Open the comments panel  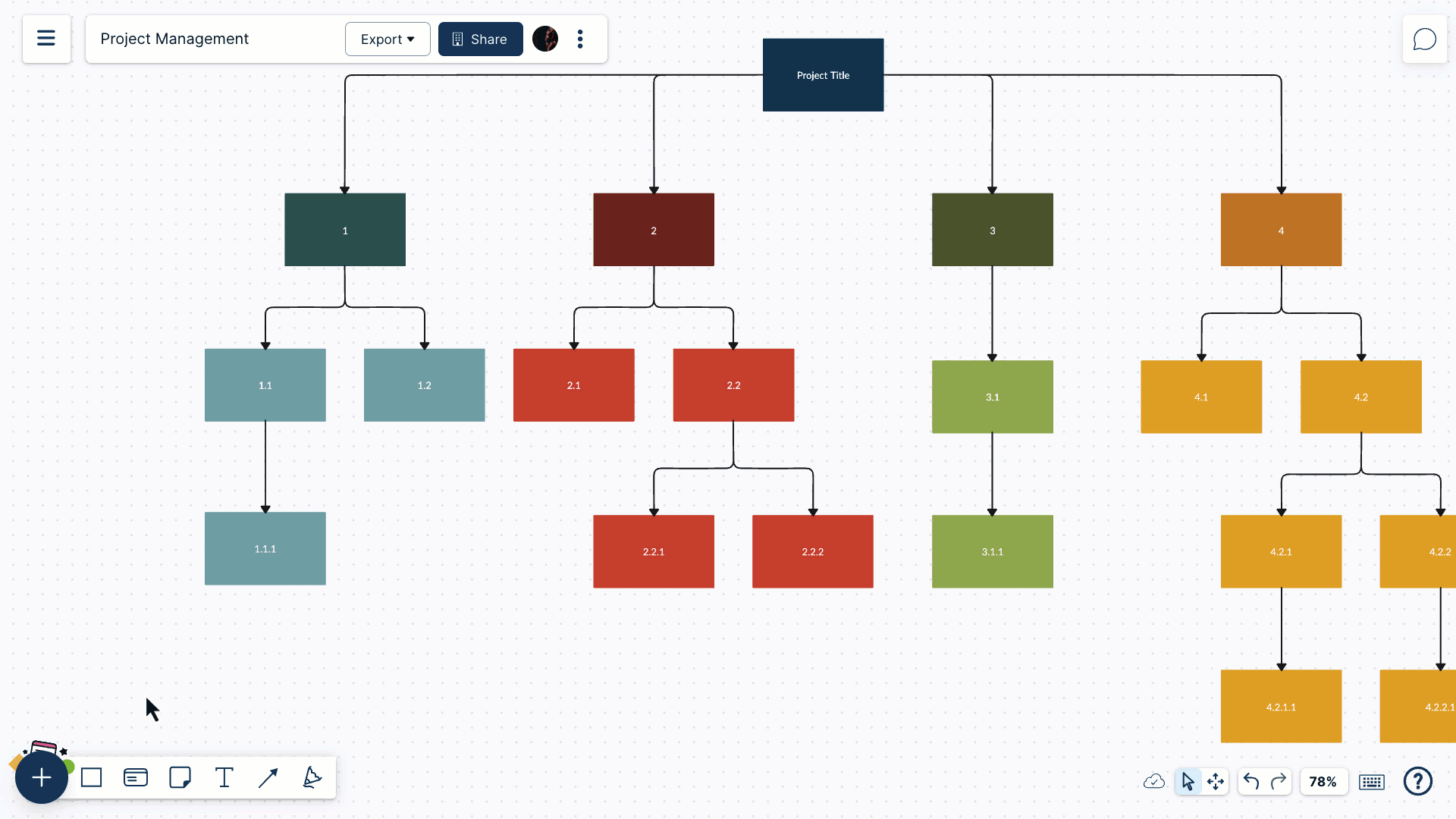pos(1424,39)
